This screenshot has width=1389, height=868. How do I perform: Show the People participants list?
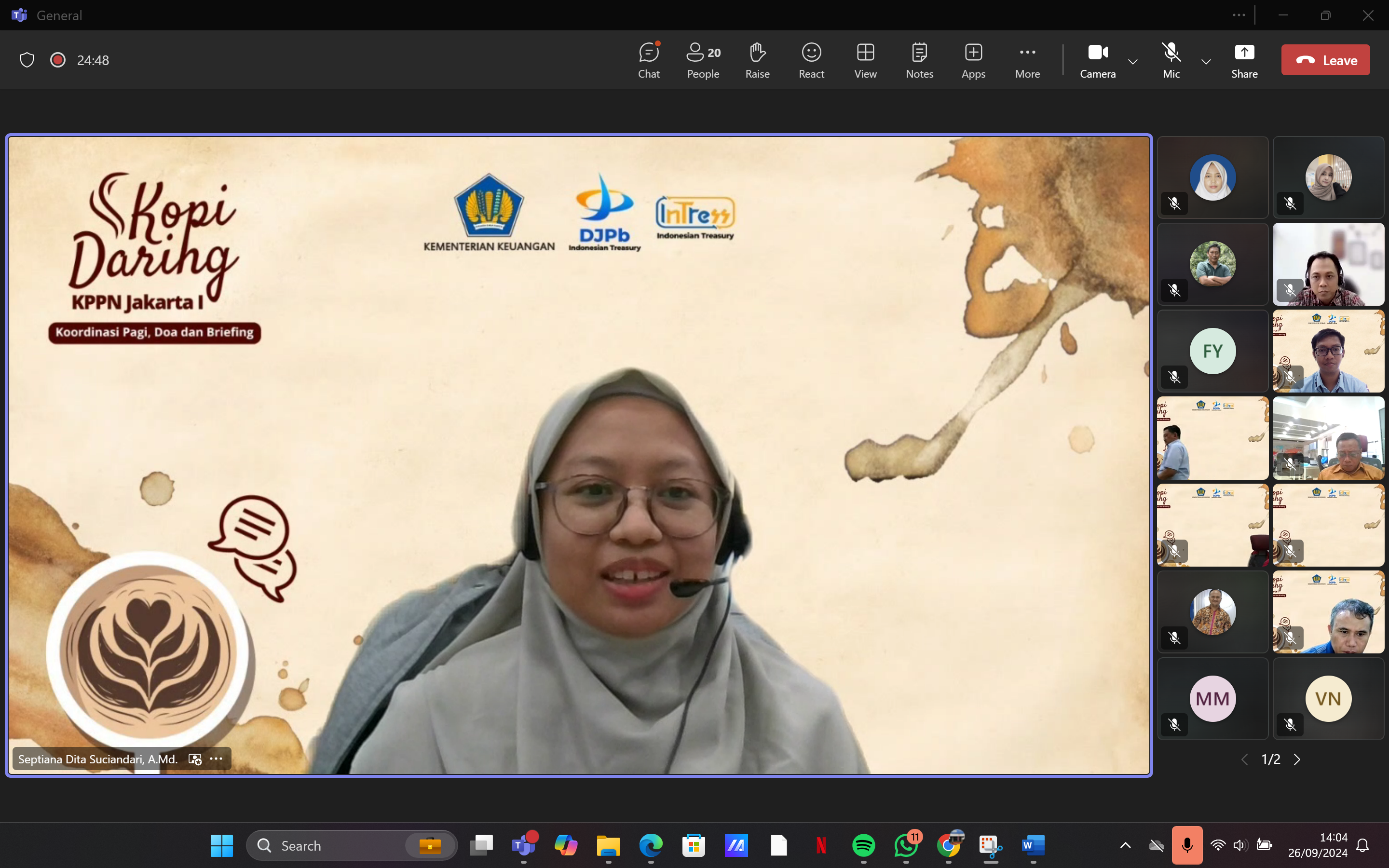pos(703,60)
